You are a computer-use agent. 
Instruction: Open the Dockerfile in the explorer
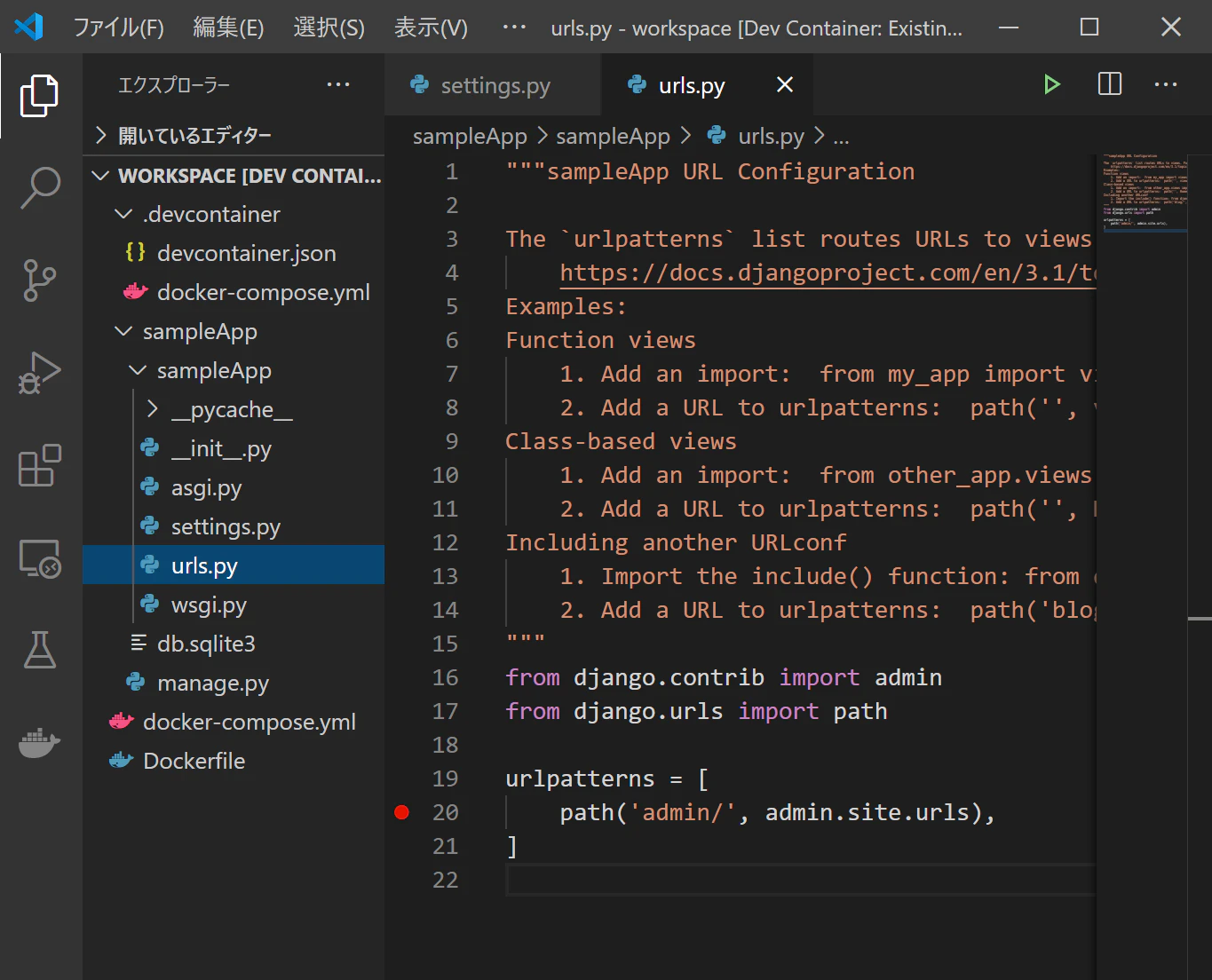click(x=234, y=761)
